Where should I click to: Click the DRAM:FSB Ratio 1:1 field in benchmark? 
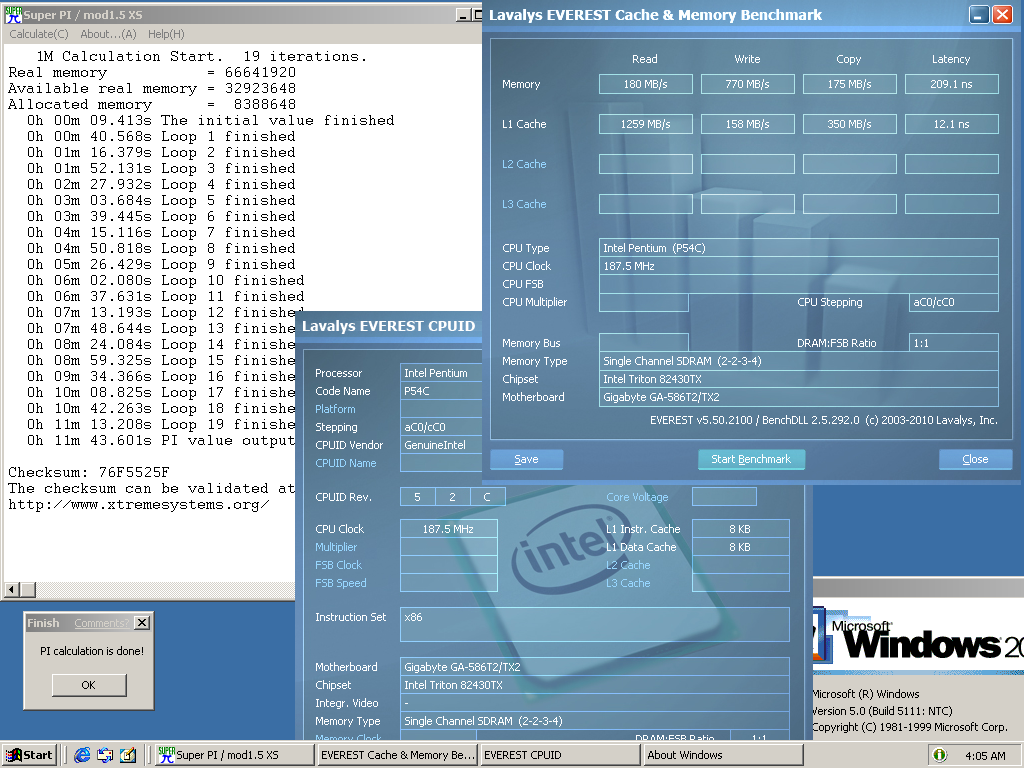[x=953, y=343]
